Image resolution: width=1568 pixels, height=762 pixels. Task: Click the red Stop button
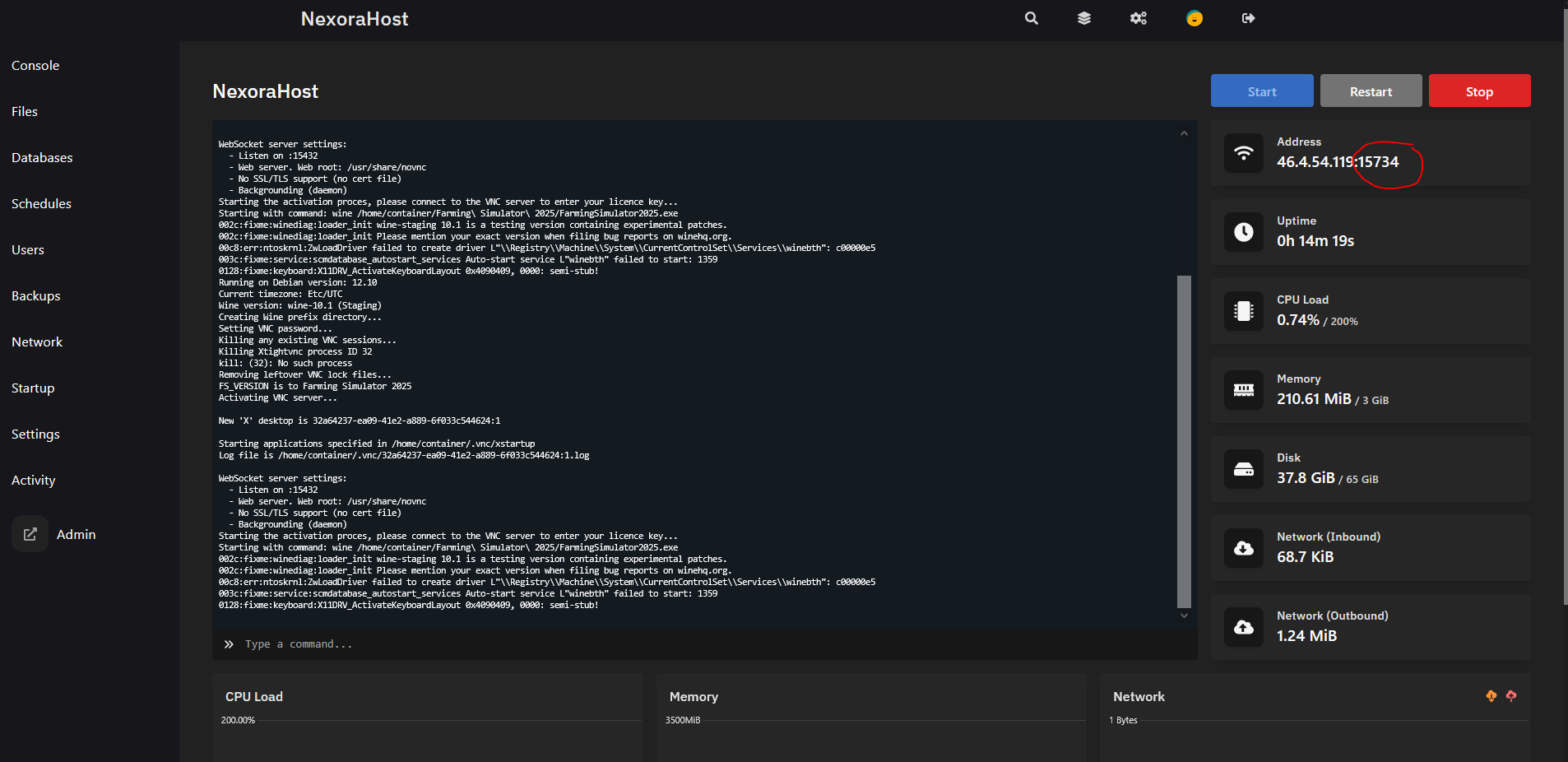pos(1479,91)
